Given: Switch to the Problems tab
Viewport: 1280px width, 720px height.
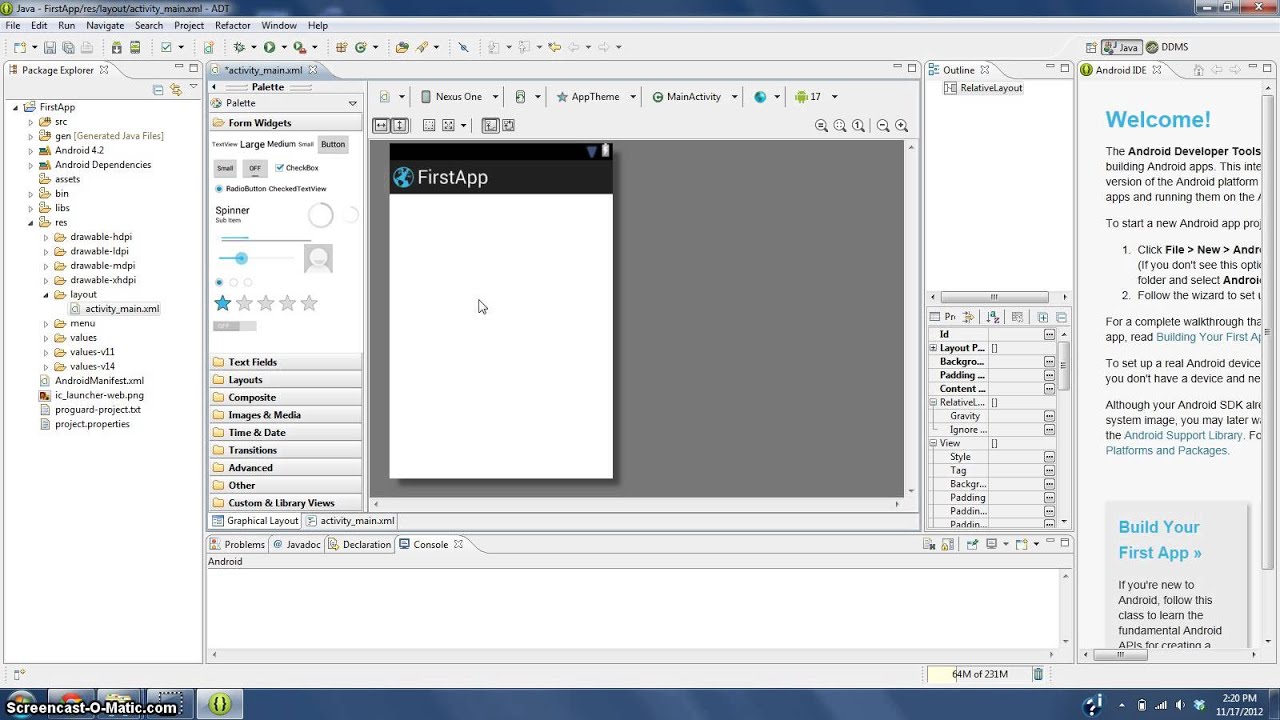Looking at the screenshot, I should (x=238, y=544).
